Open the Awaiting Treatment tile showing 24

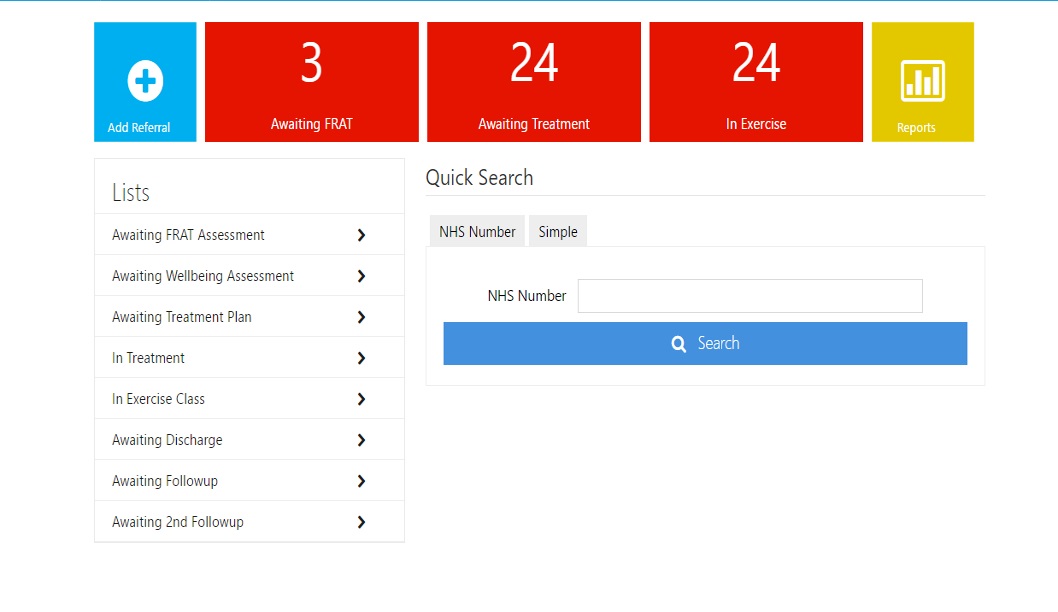(534, 82)
